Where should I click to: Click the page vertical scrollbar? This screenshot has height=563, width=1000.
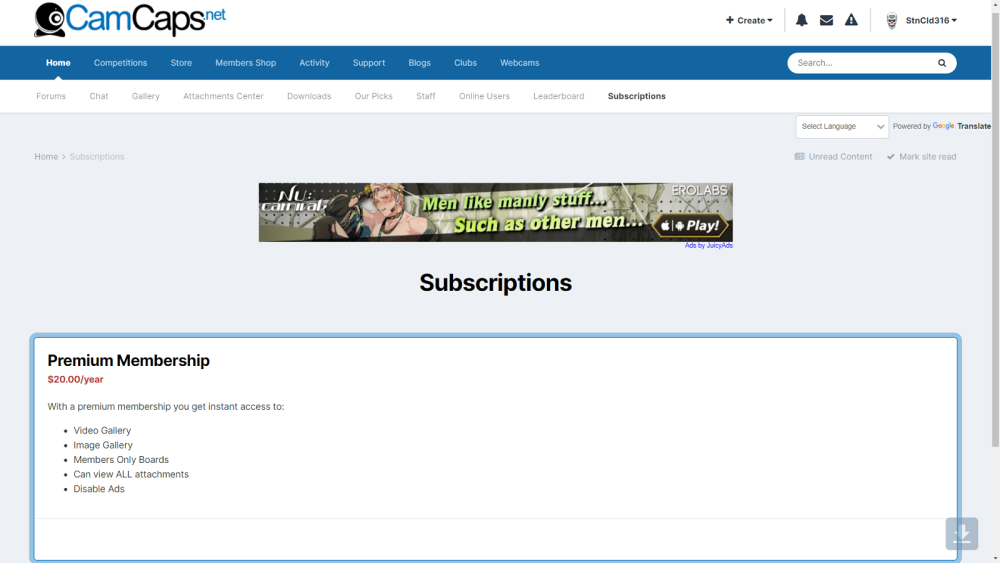[996, 230]
